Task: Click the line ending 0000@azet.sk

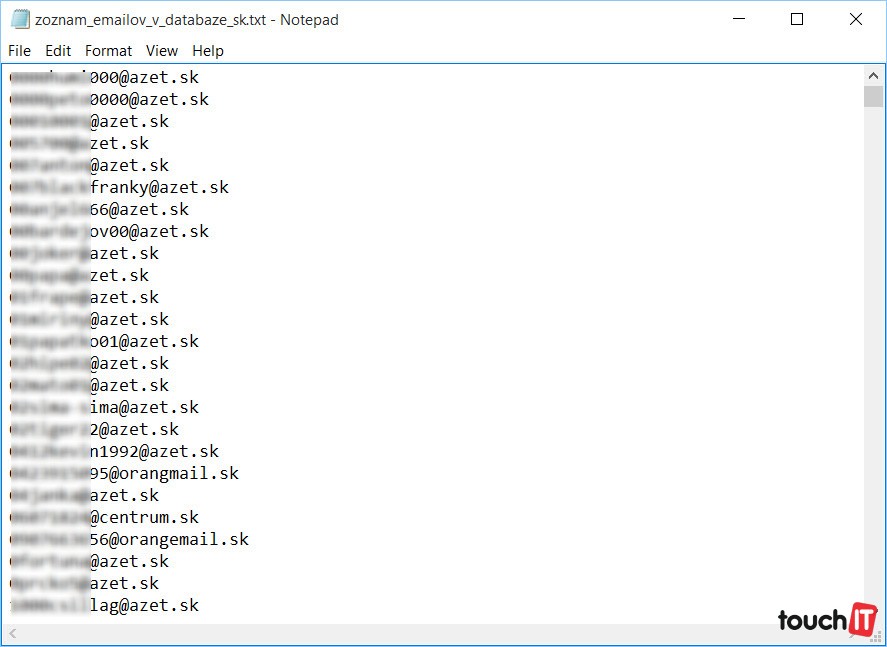Action: pyautogui.click(x=110, y=100)
